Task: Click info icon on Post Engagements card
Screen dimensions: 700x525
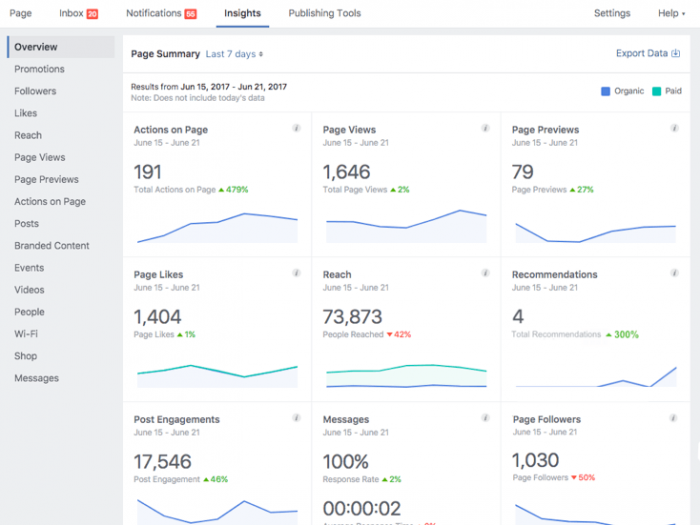Action: 296,418
